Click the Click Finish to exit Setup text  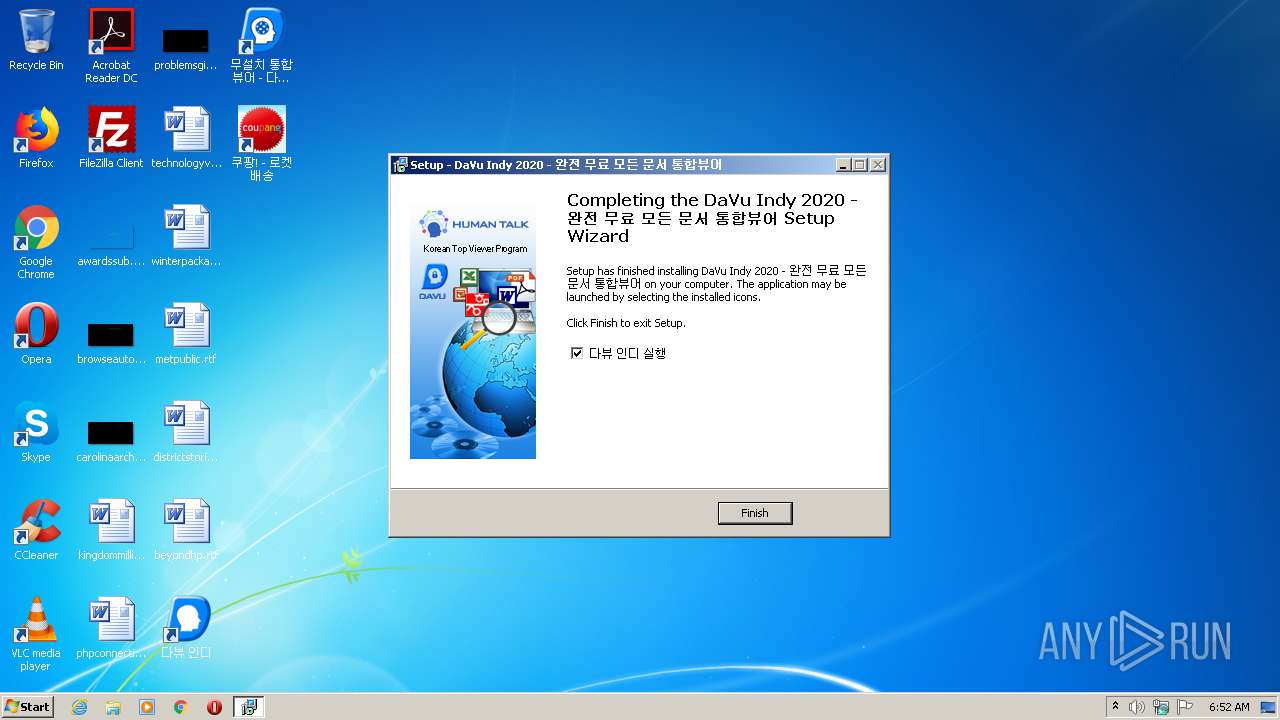626,323
